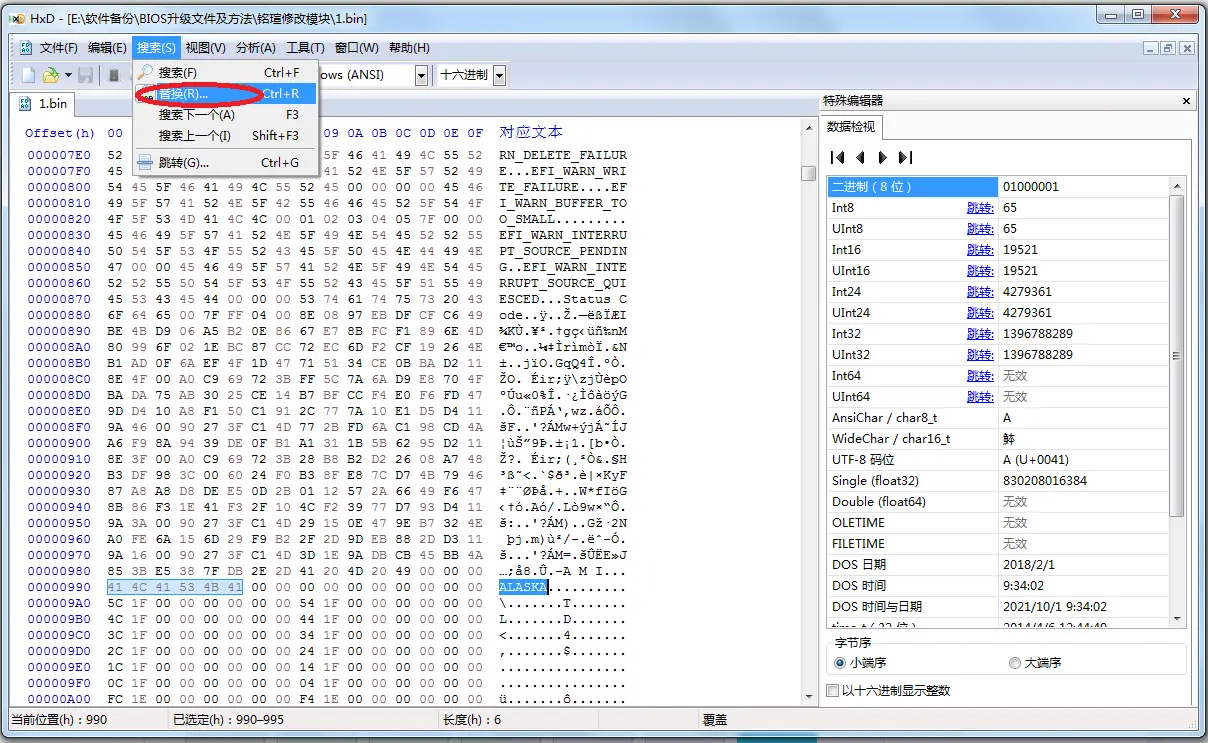Click the Open file folder icon
Image resolution: width=1208 pixels, height=743 pixels.
50,75
